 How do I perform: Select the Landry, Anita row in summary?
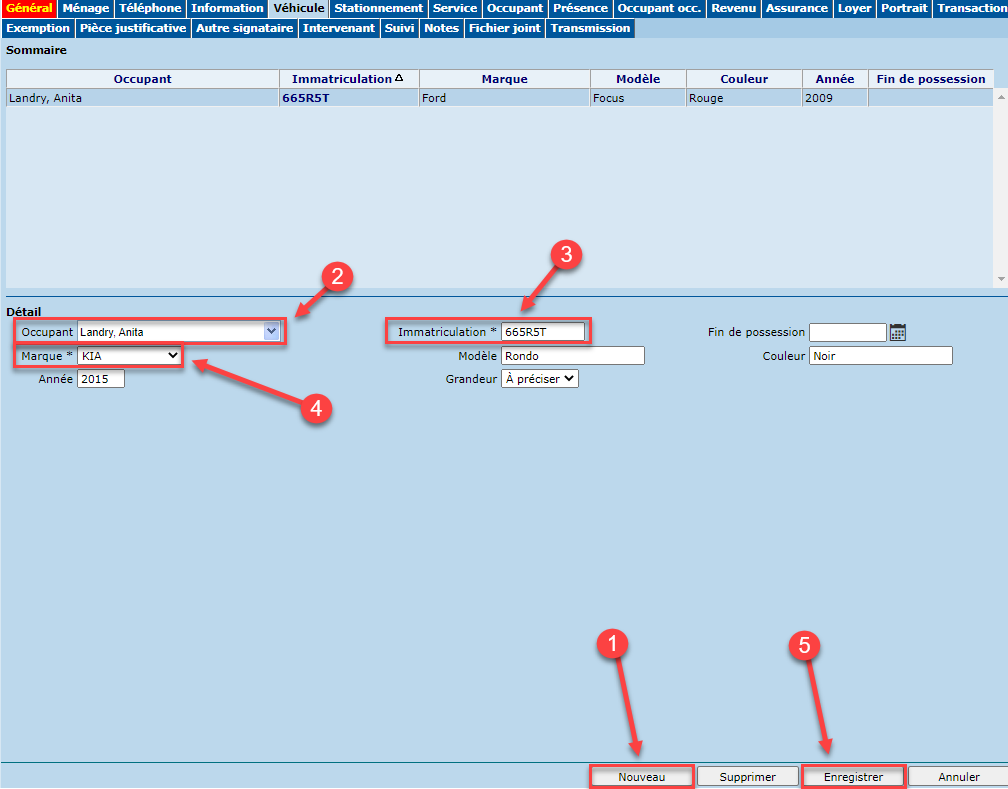(x=140, y=98)
